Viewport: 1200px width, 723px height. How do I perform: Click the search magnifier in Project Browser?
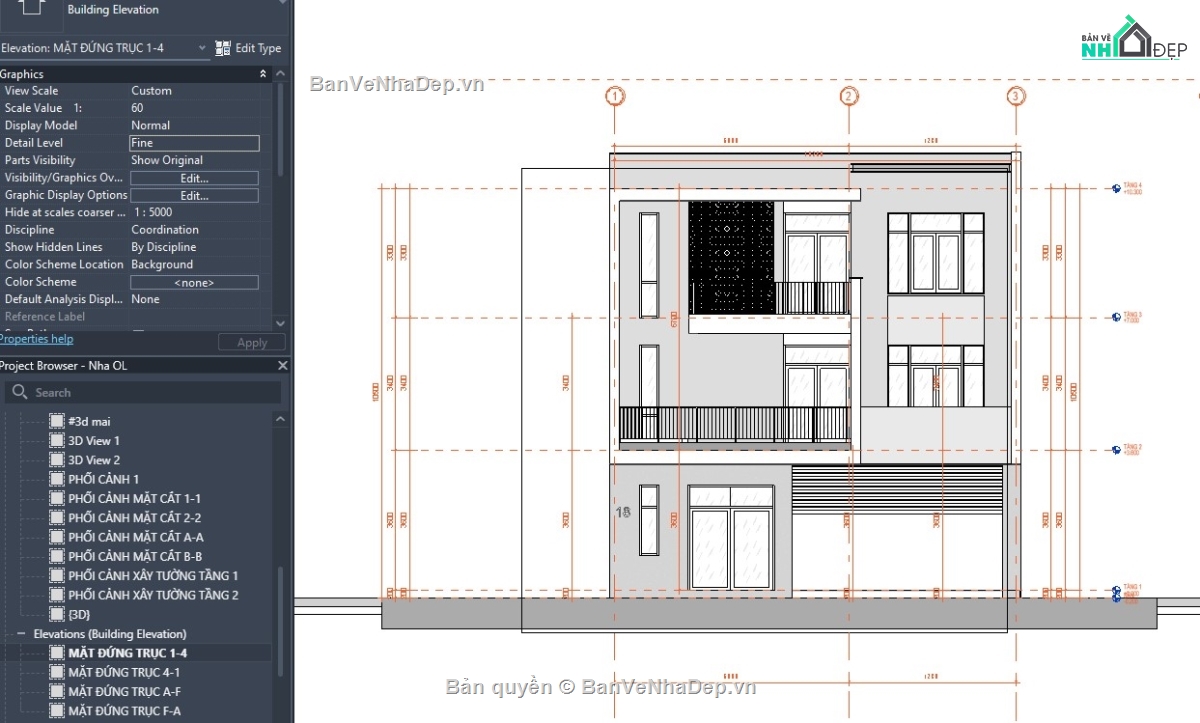(x=18, y=392)
